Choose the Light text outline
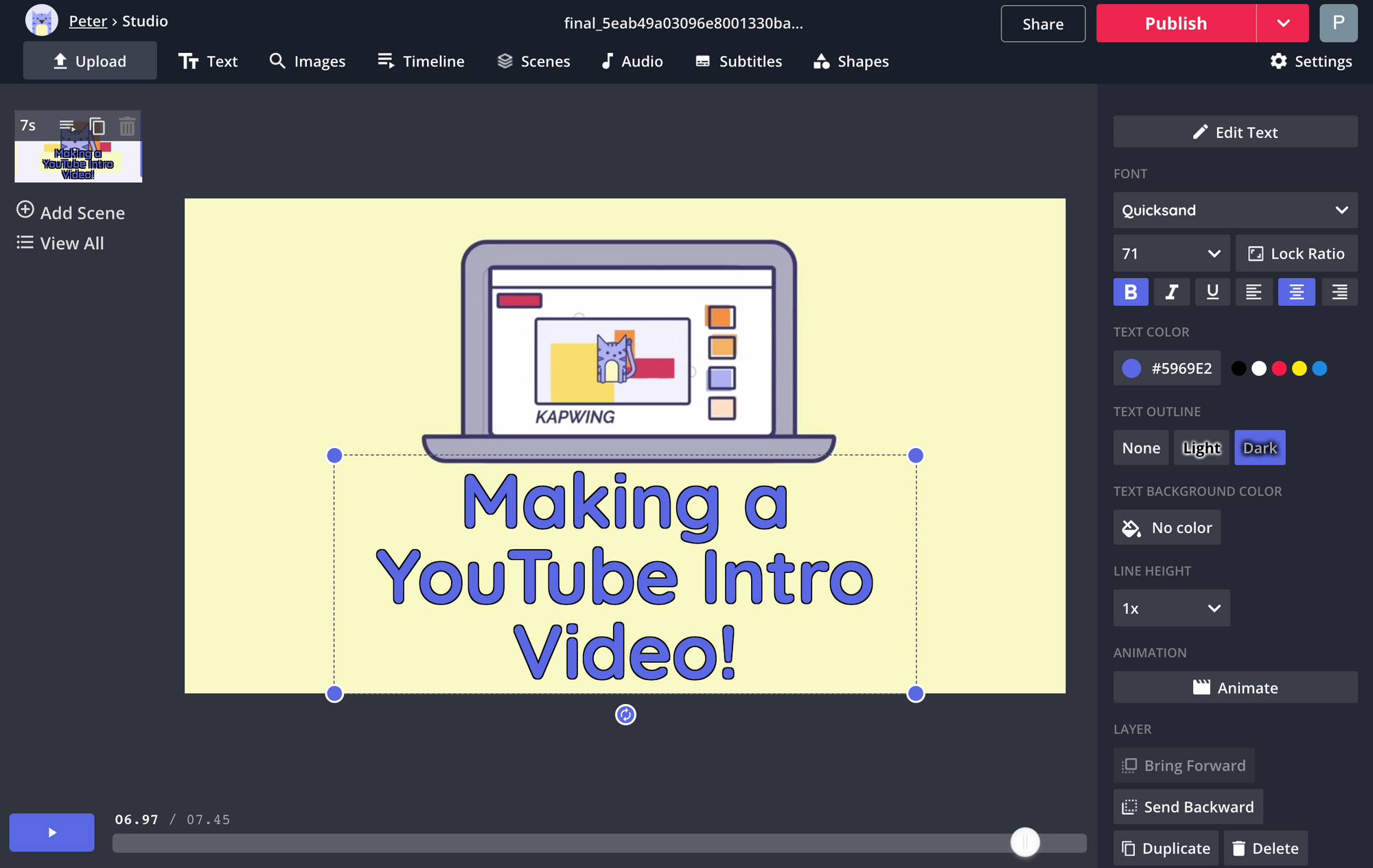1373x868 pixels. click(1201, 448)
